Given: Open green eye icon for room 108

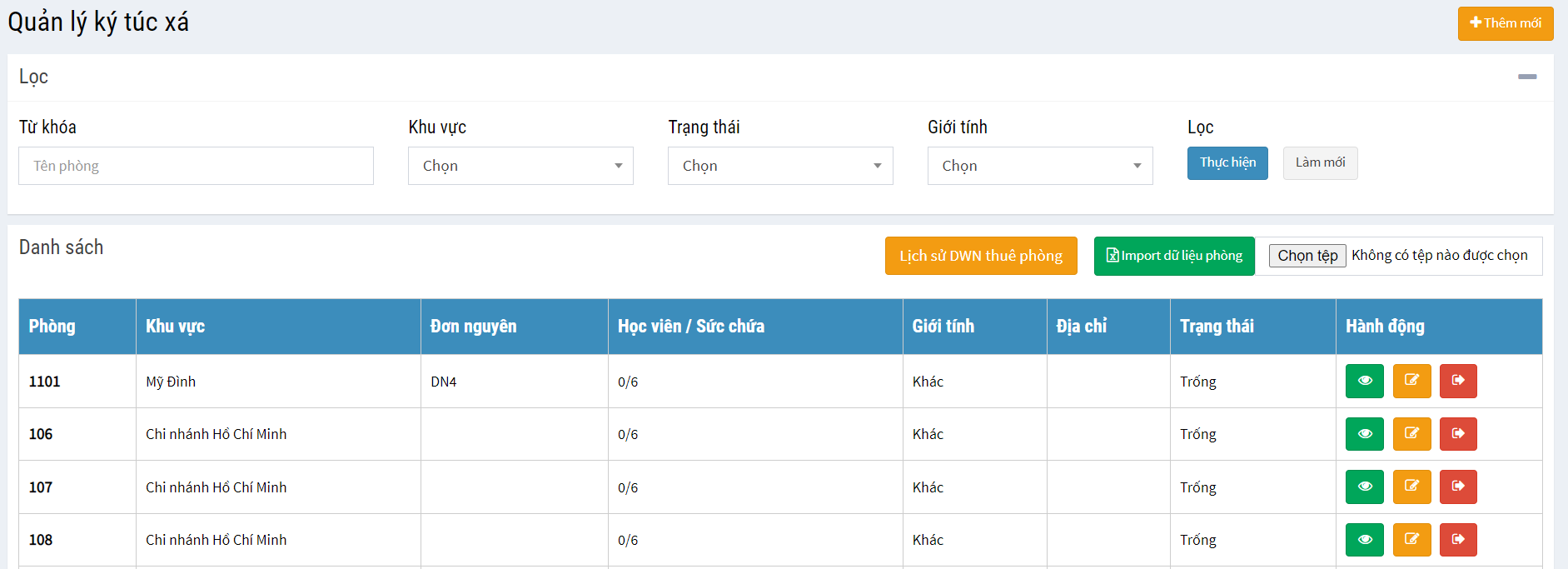Looking at the screenshot, I should [x=1364, y=540].
